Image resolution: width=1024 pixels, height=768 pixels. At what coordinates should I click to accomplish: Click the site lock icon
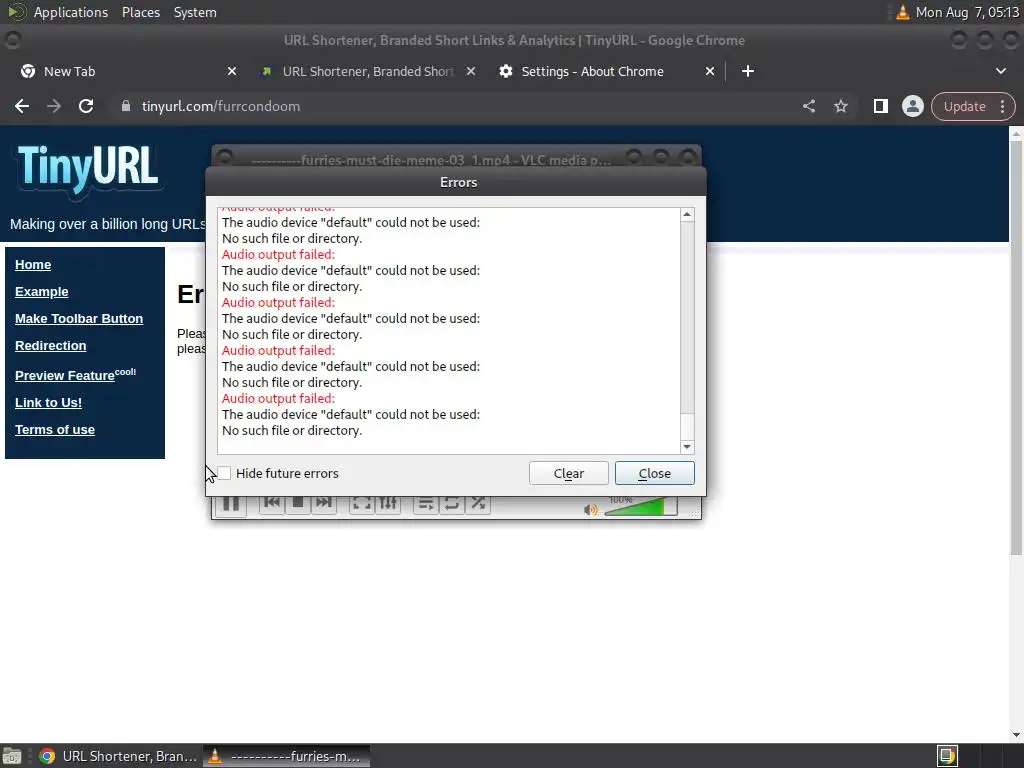click(126, 106)
